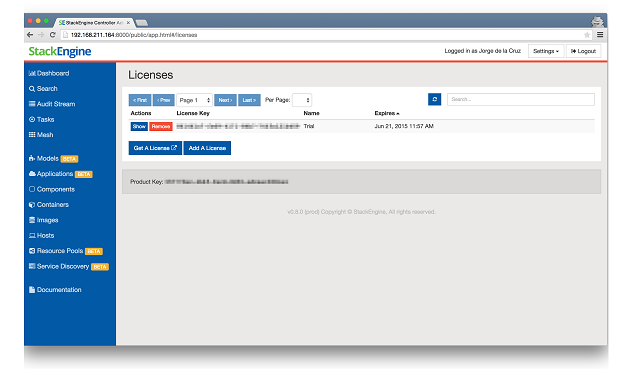Open Service Discovery section
Screen dimensions: 630x378
coord(69,266)
